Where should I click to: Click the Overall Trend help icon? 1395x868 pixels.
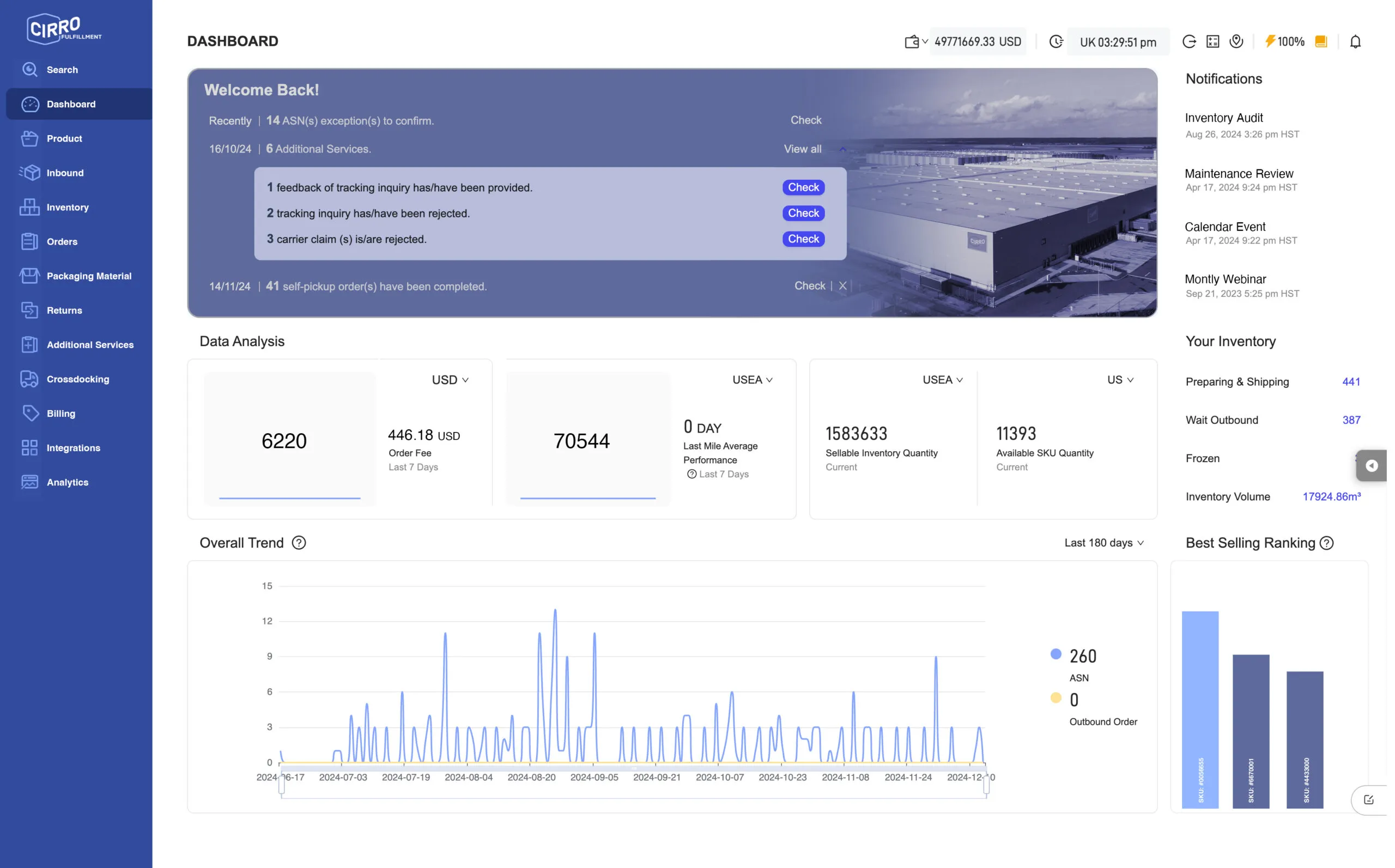(x=299, y=543)
